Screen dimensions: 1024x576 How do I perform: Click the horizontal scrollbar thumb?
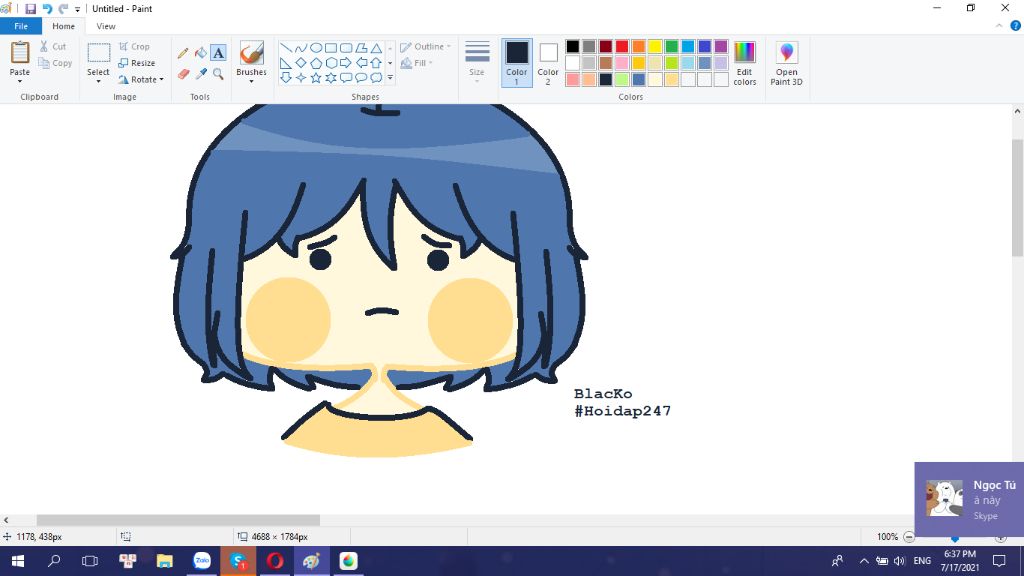click(178, 520)
